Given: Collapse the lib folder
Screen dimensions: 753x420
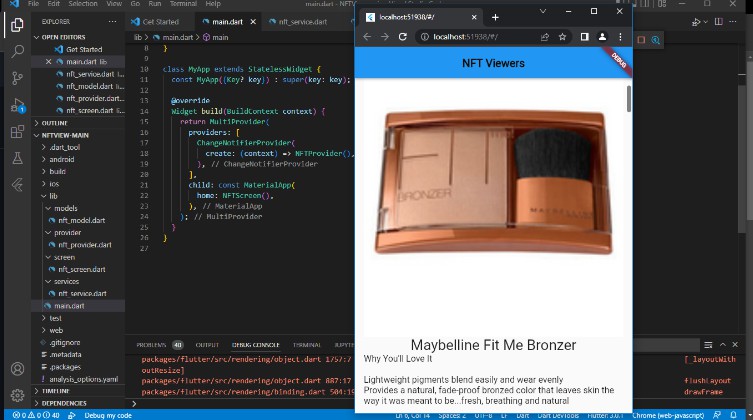Looking at the screenshot, I should (x=53, y=196).
